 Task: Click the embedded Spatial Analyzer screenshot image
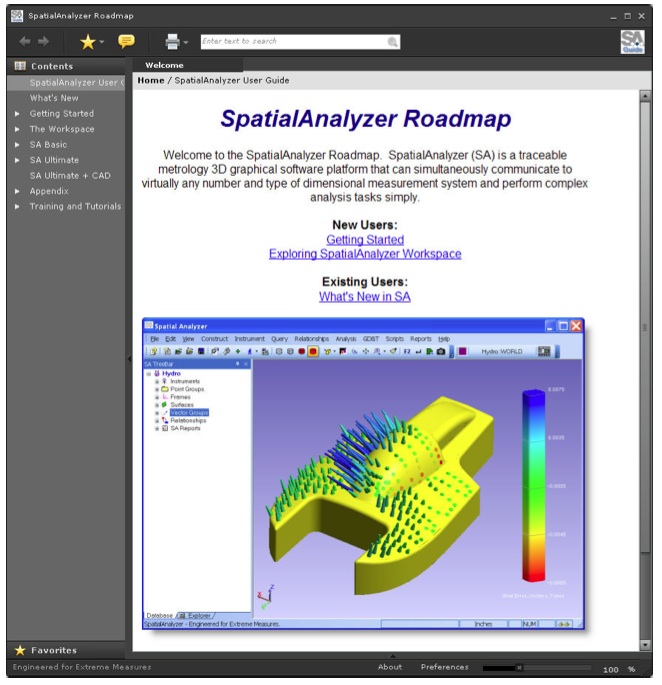click(x=363, y=474)
